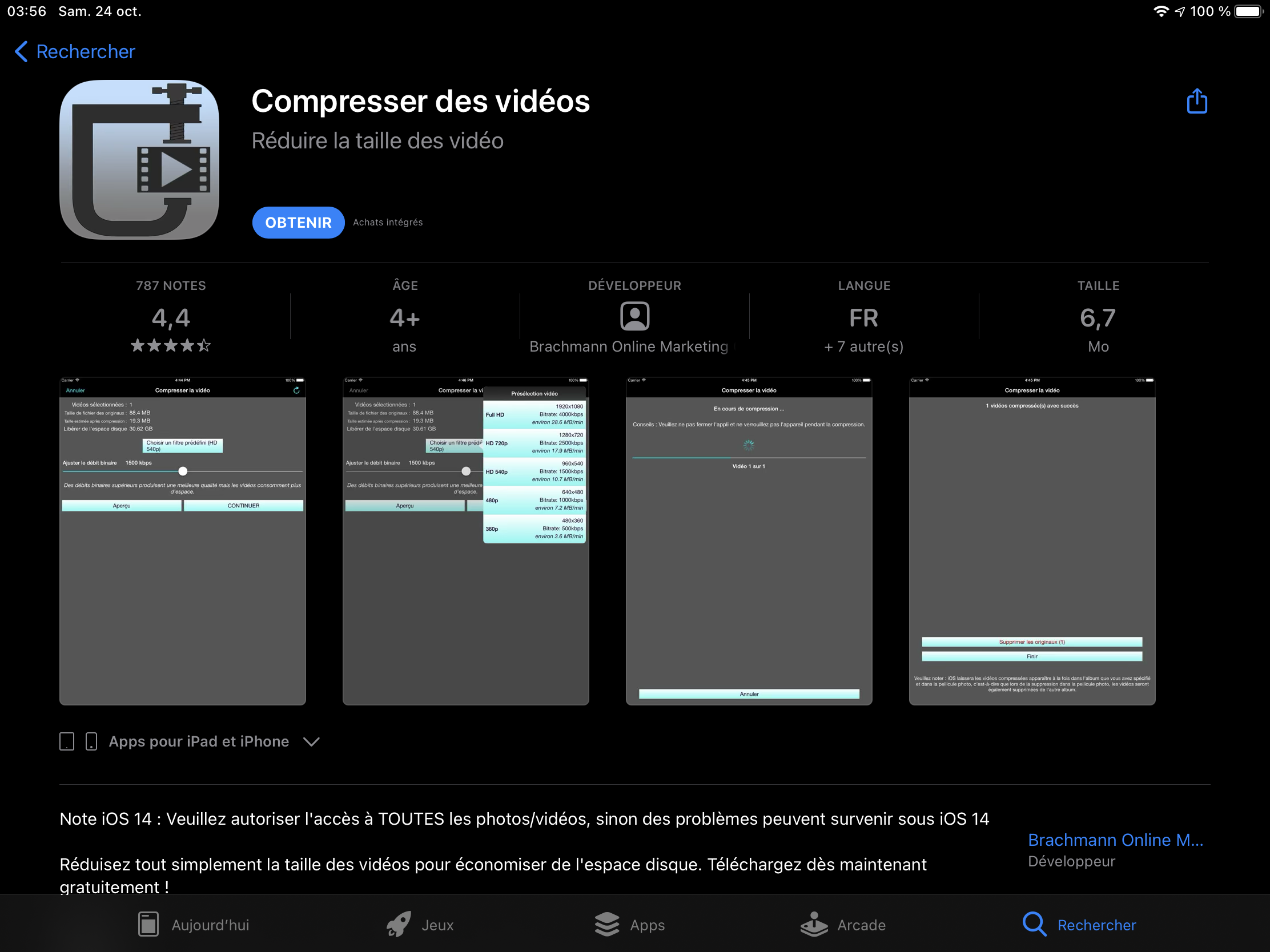Tap the developer person icon
This screenshot has height=952, width=1270.
pos(634,316)
